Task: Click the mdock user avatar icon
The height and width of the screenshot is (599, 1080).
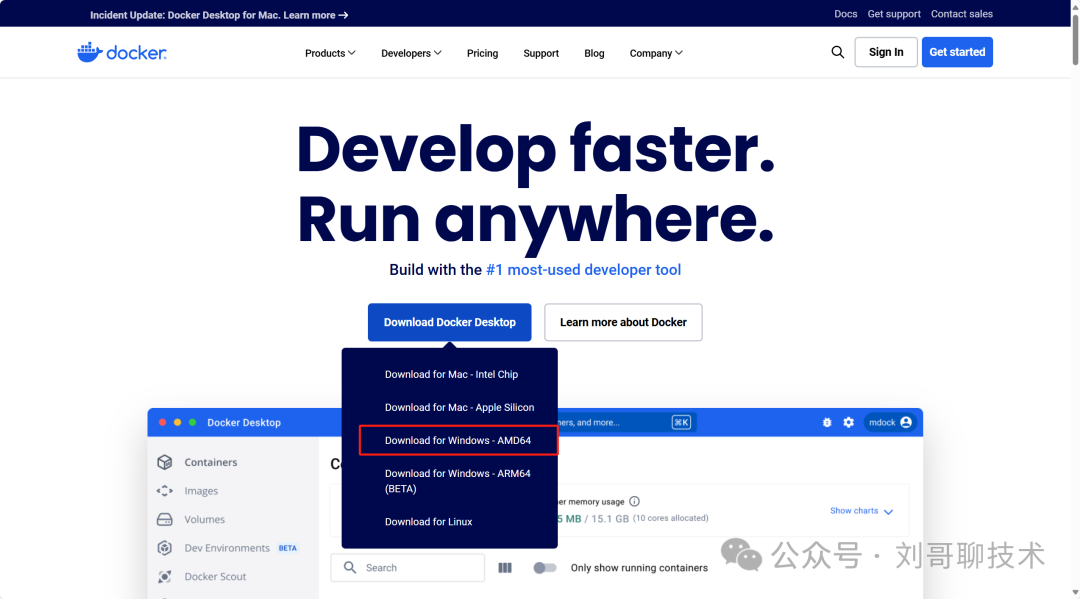Action: pyautogui.click(x=906, y=422)
